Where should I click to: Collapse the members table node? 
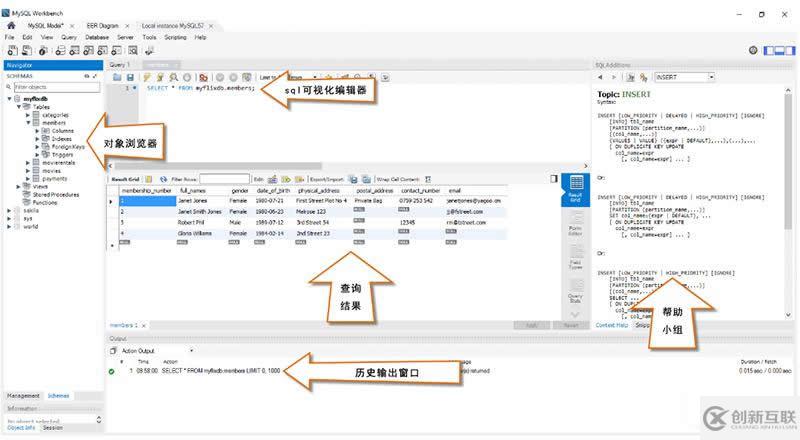(28, 123)
